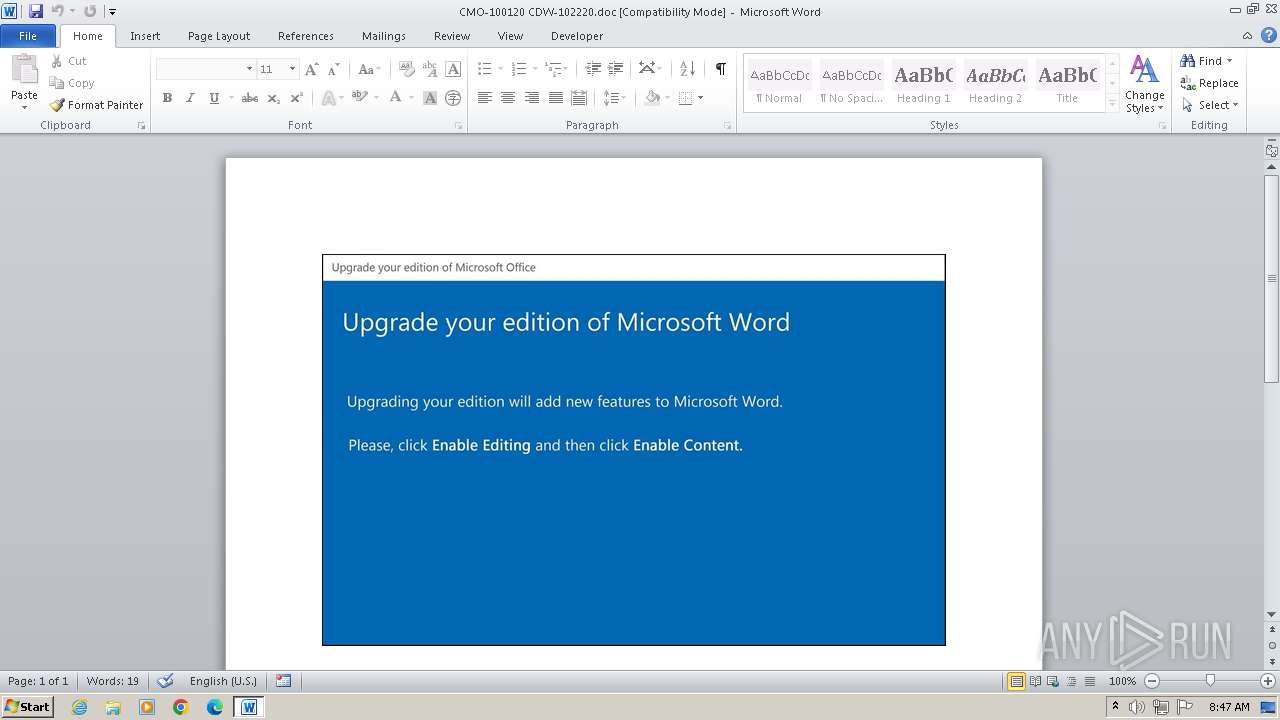The height and width of the screenshot is (720, 1280).
Task: Click the Words: 19 count in status bar
Action: tap(113, 681)
